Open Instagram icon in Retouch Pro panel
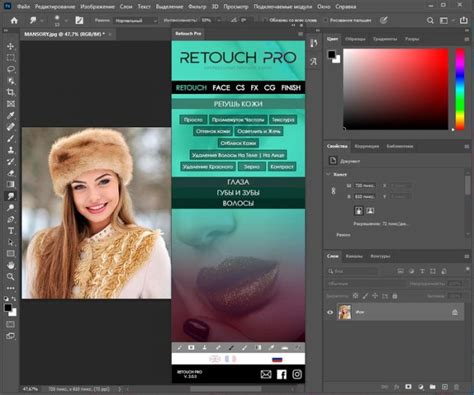474x395 pixels. (x=297, y=374)
